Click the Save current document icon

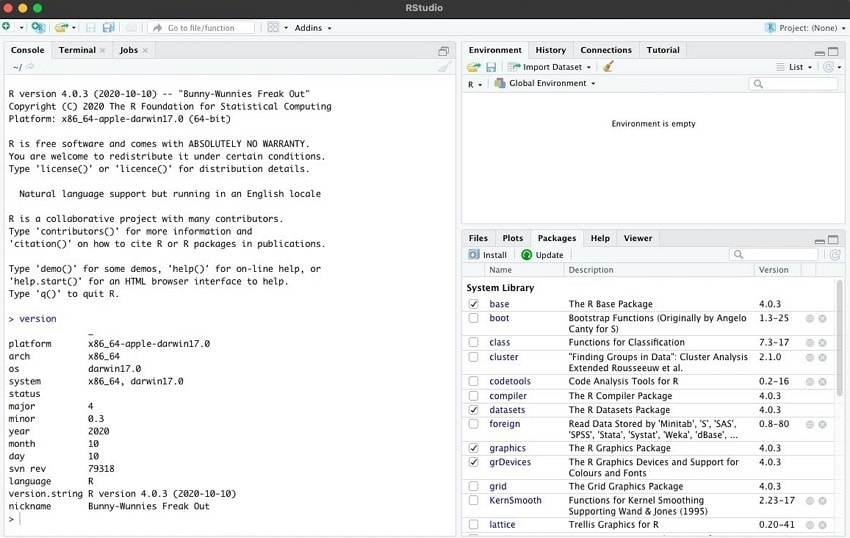[x=91, y=28]
